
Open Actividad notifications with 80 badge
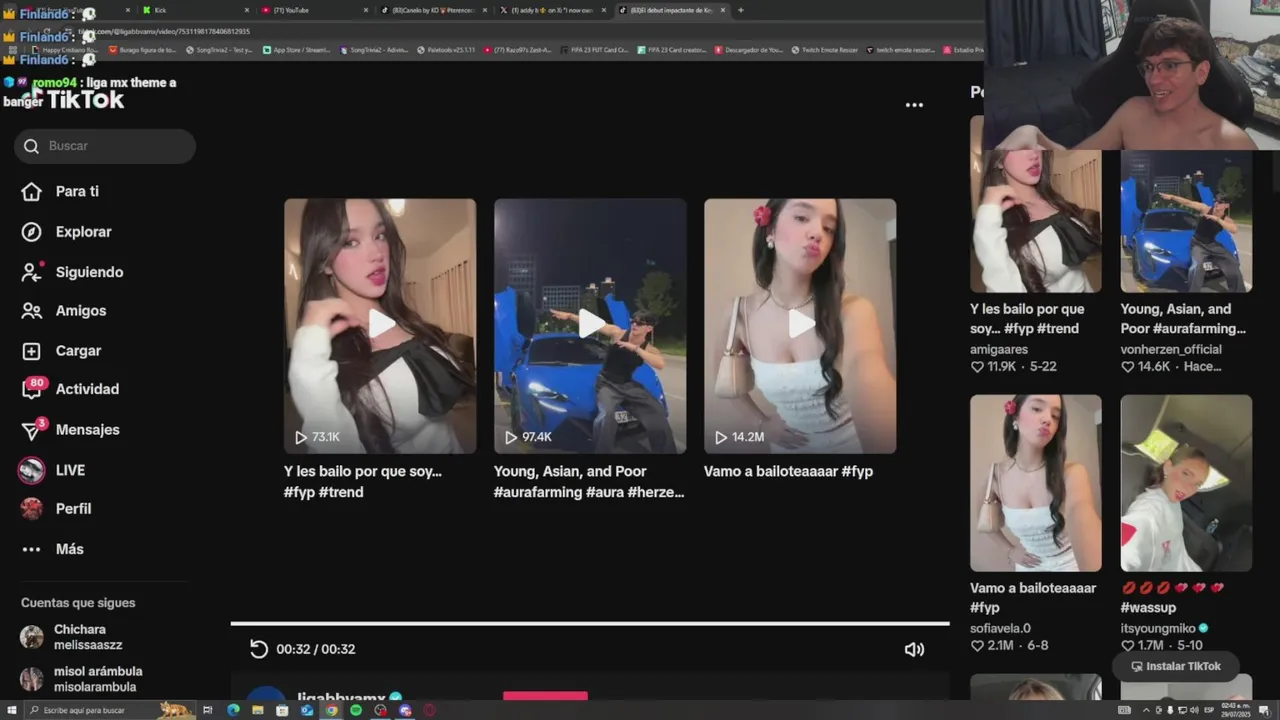[x=72, y=389]
